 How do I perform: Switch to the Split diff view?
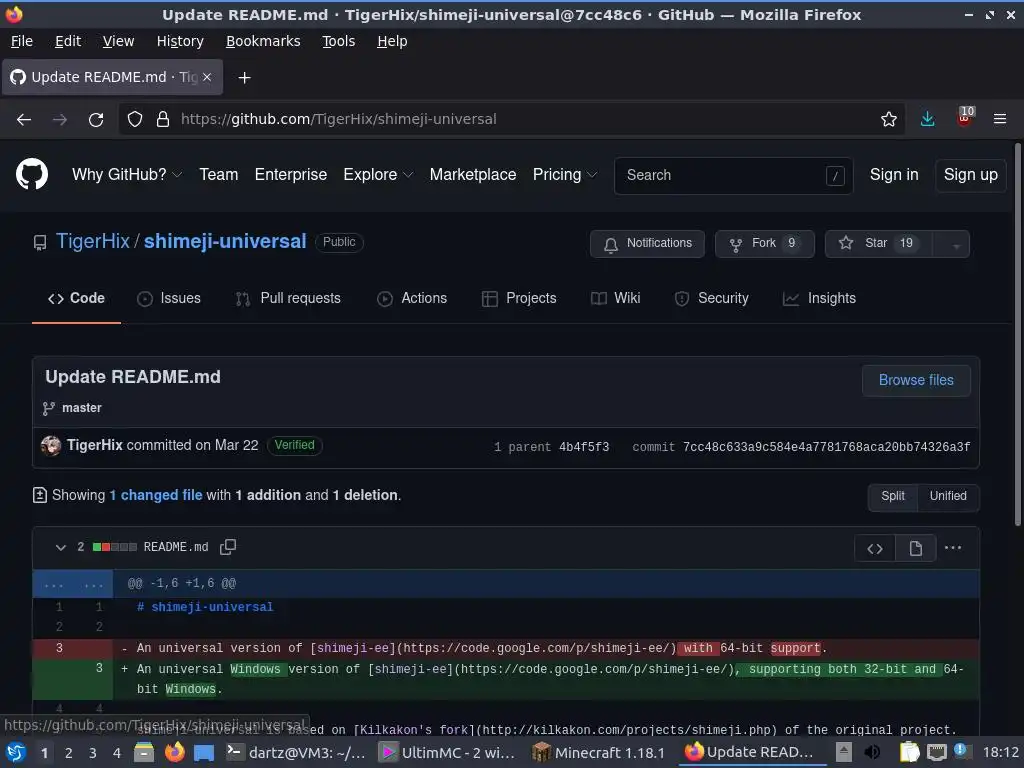point(893,496)
